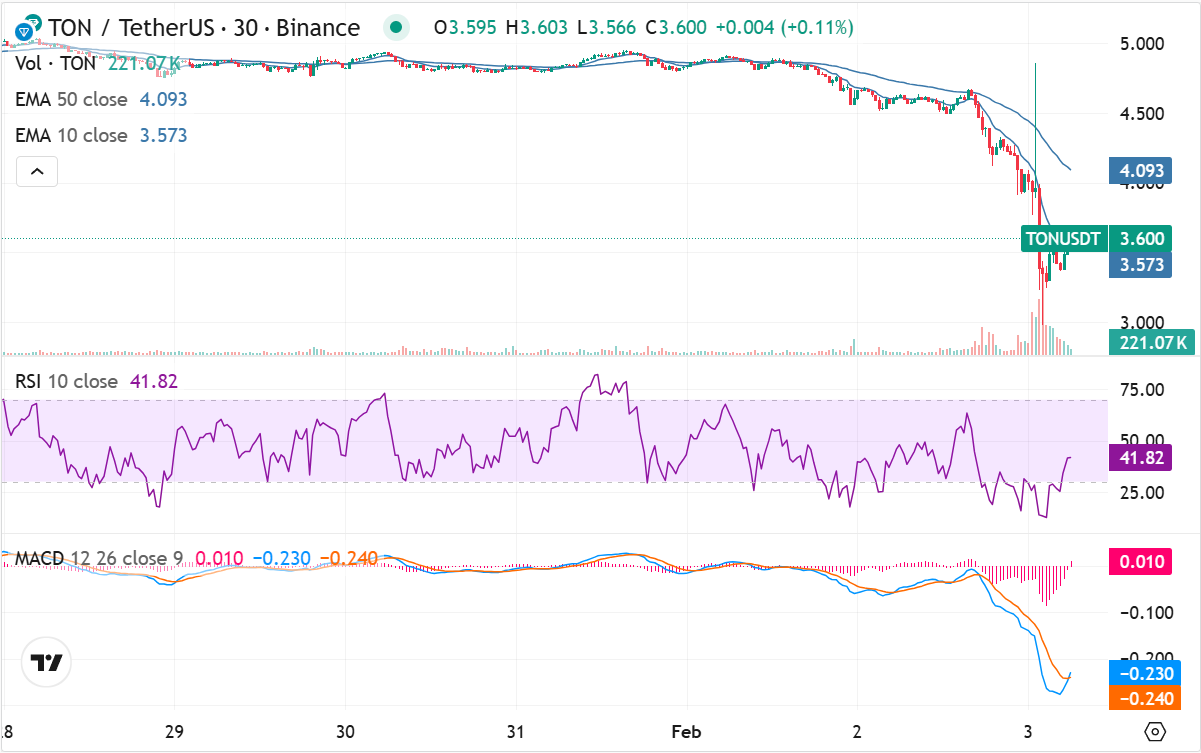
Task: Select the "EMA 10 close" indicator legend
Action: pyautogui.click(x=71, y=135)
